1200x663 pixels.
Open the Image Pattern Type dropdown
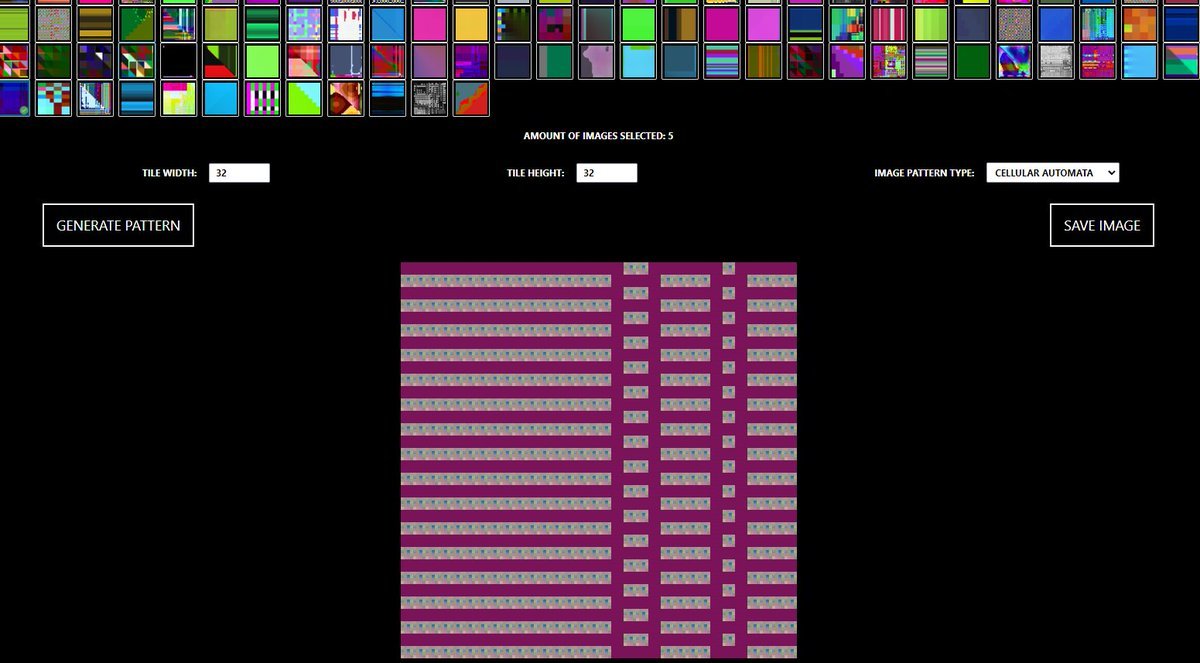tap(1052, 173)
